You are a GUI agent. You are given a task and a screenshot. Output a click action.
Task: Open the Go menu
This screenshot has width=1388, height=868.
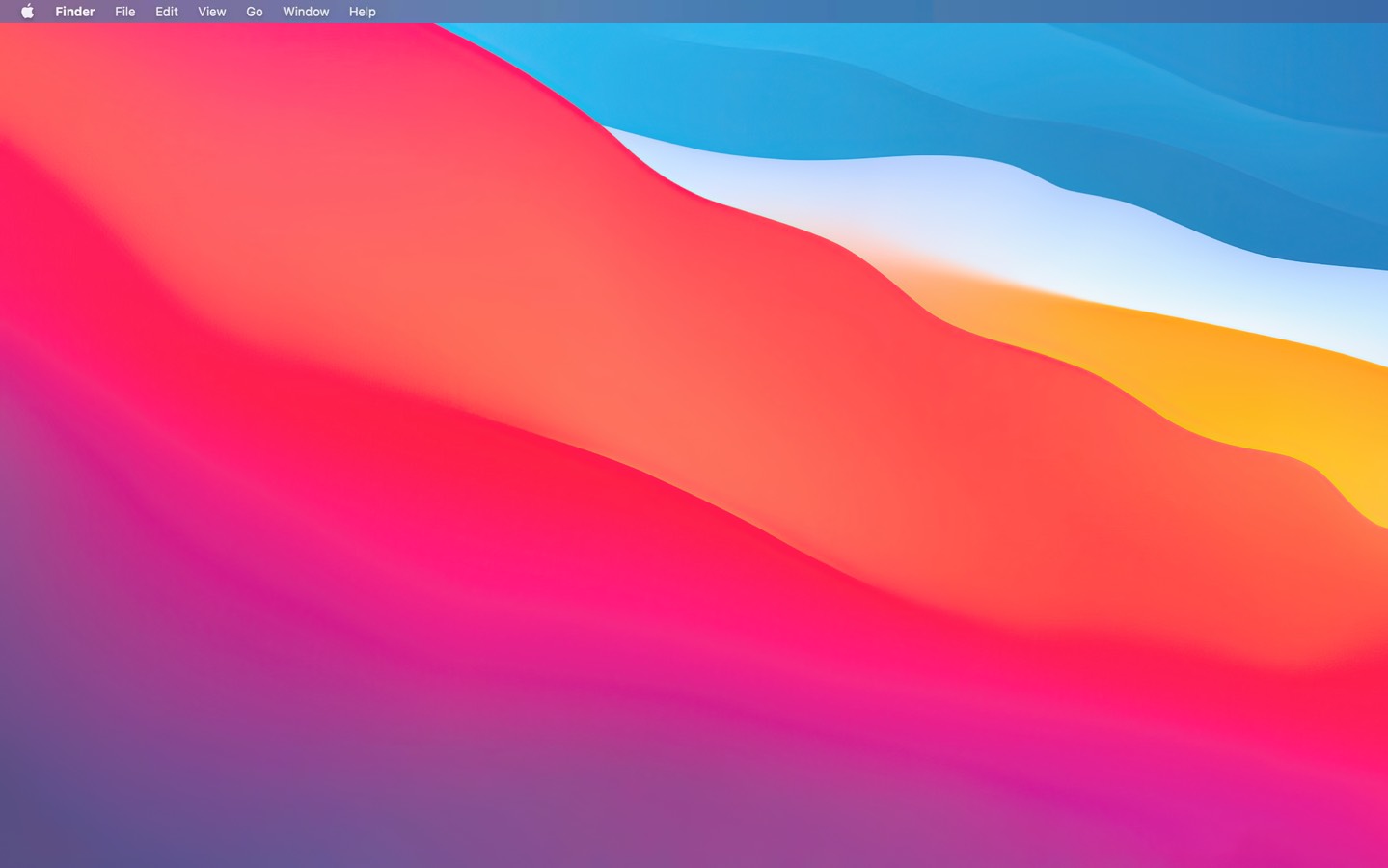[255, 12]
